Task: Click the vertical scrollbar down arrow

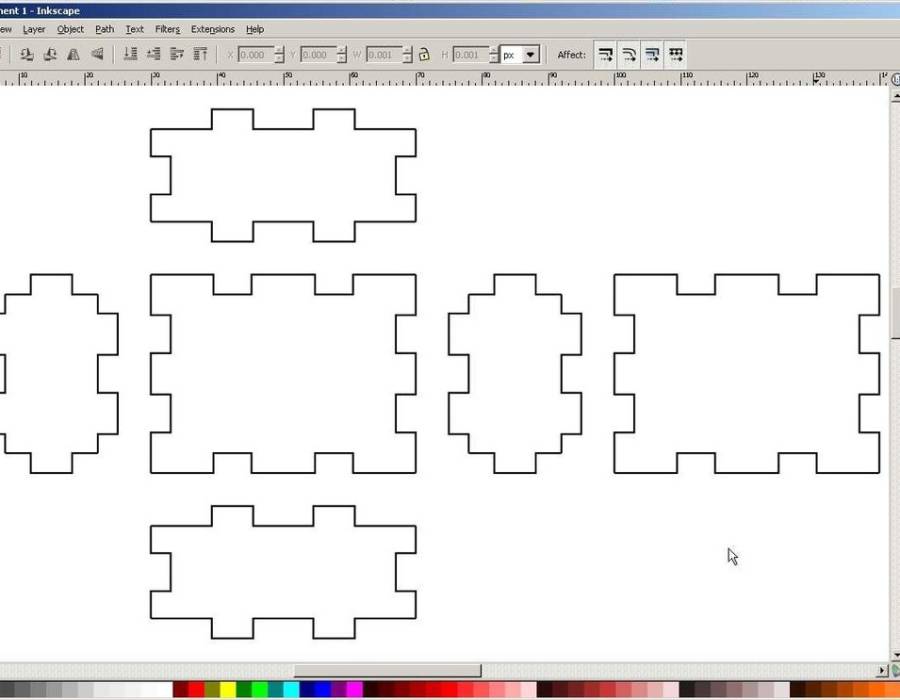Action: pyautogui.click(x=895, y=655)
